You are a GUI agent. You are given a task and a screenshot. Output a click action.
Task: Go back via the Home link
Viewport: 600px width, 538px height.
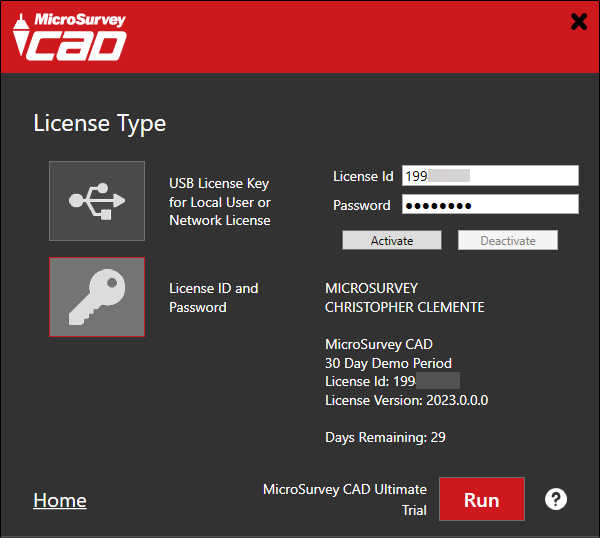[60, 500]
